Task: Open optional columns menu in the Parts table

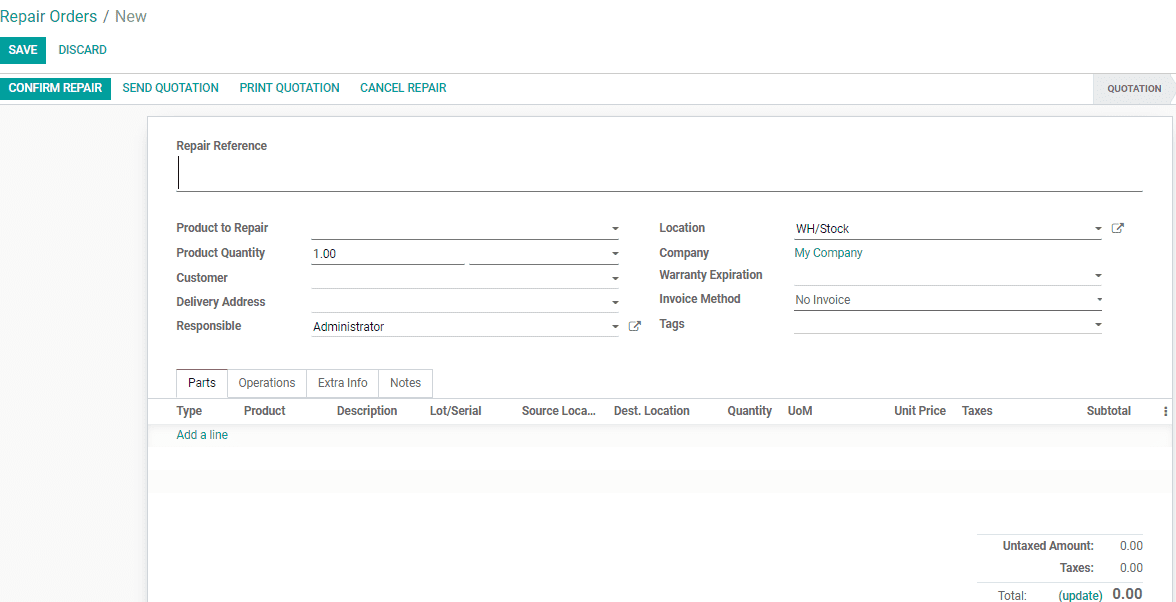Action: click(x=1165, y=411)
